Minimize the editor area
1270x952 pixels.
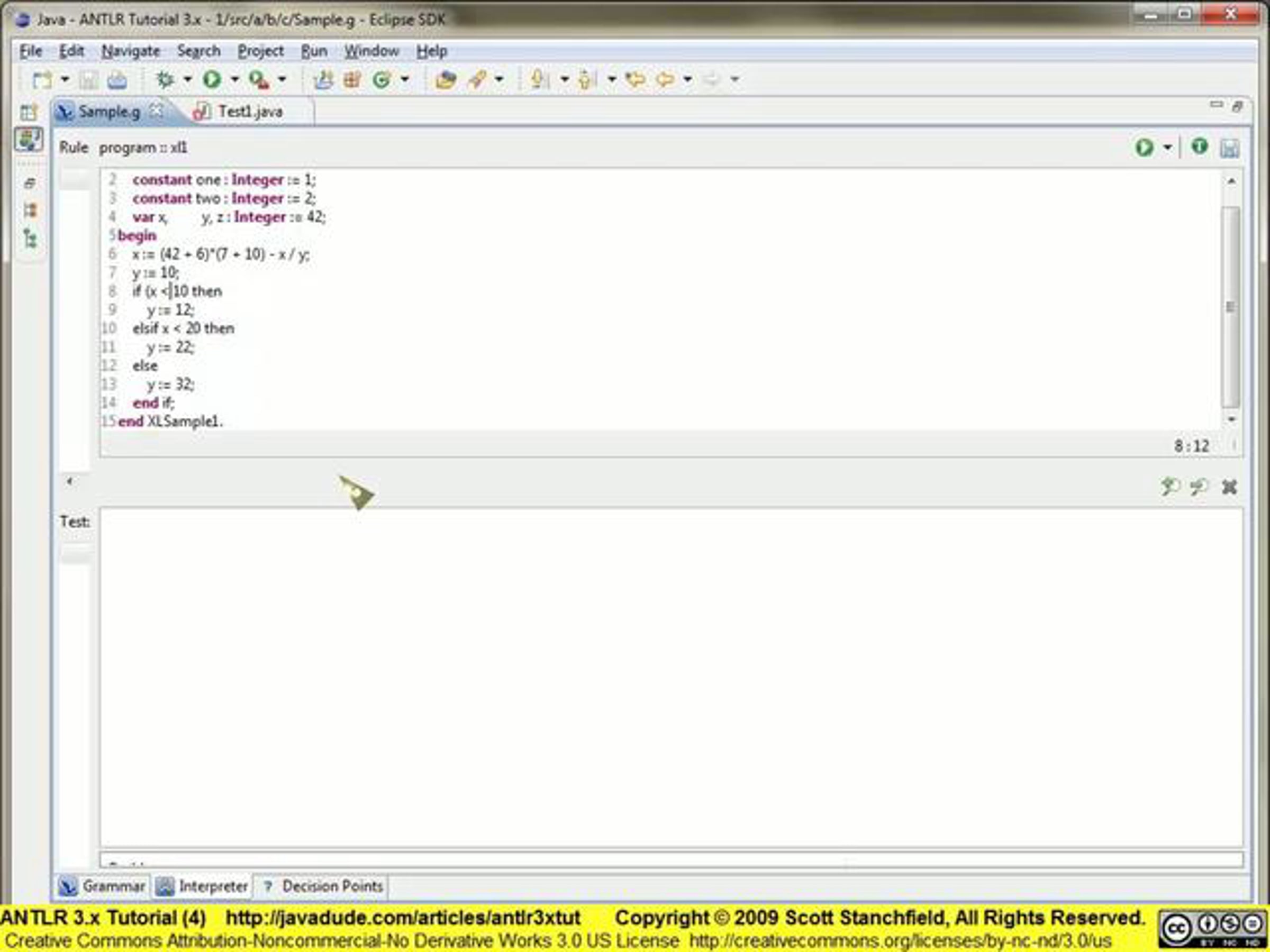1216,105
